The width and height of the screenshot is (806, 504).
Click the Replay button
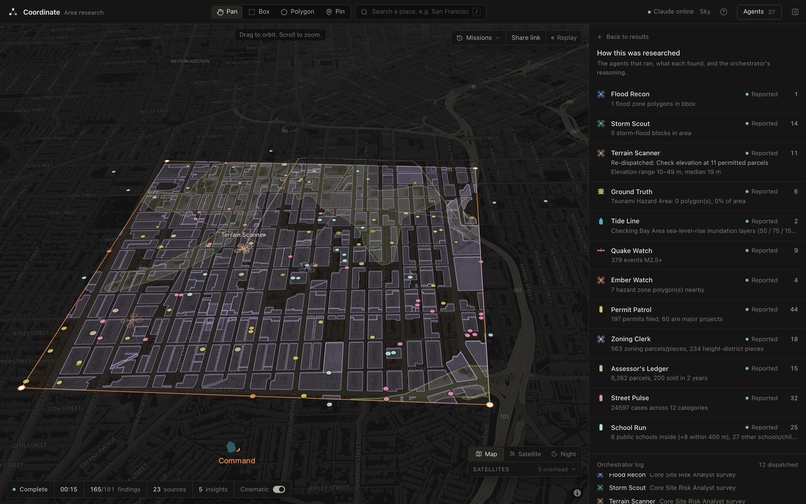click(564, 38)
